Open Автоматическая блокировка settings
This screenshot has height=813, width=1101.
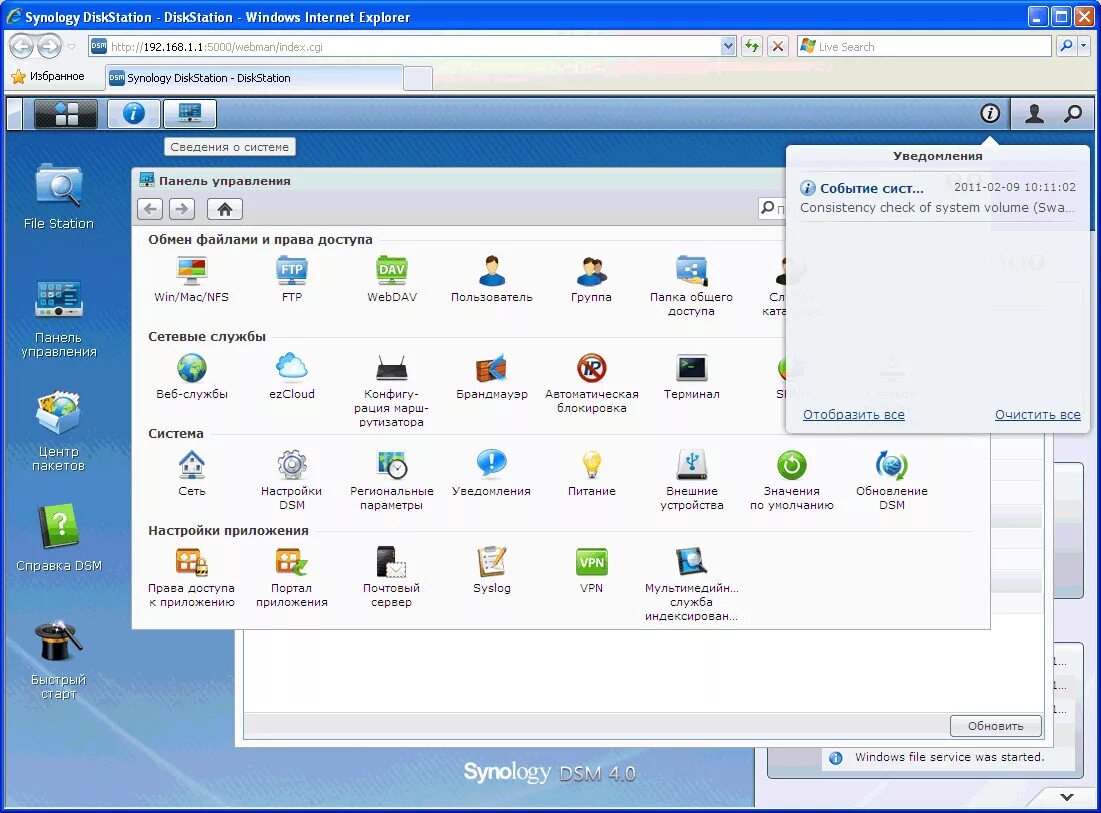click(x=591, y=383)
